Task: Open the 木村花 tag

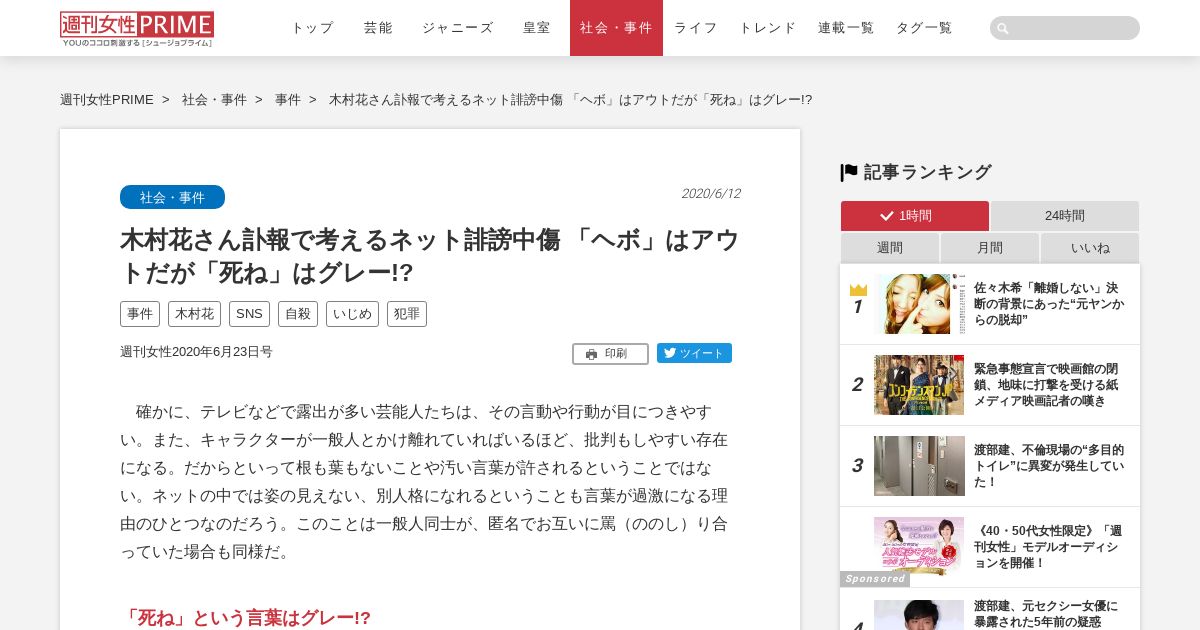Action: [194, 314]
